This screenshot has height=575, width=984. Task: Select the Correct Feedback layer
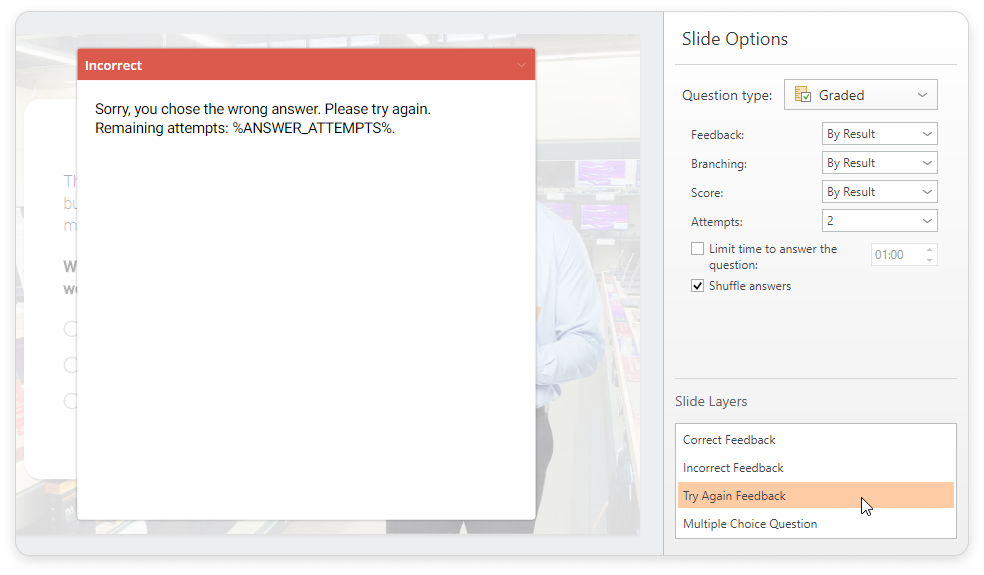pos(729,440)
